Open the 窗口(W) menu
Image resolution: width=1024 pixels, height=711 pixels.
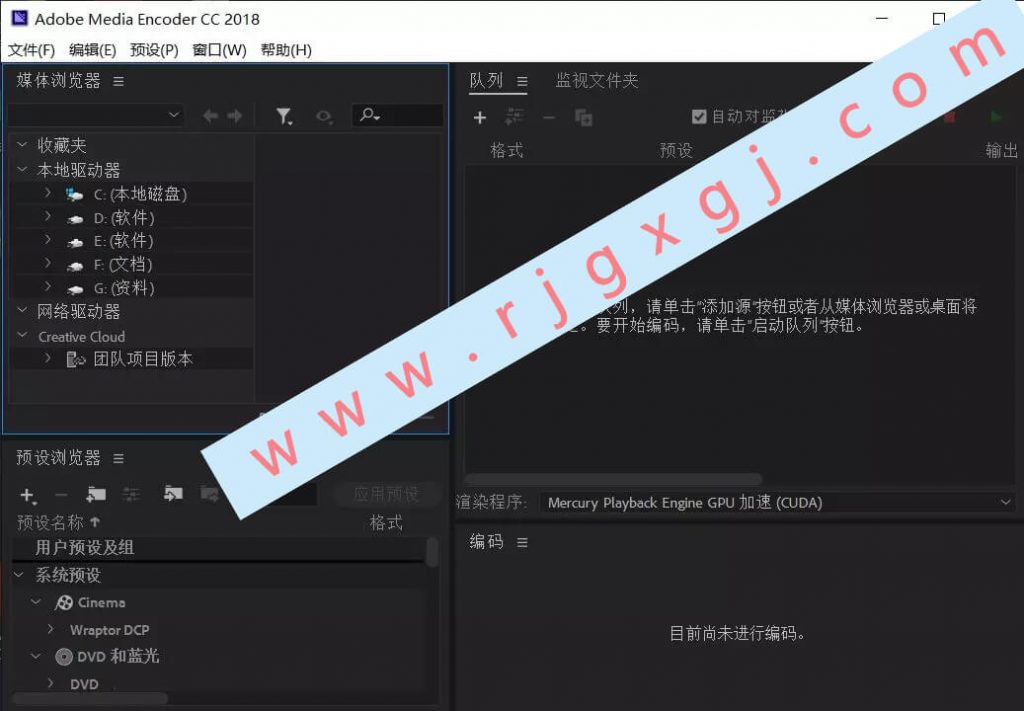[219, 50]
